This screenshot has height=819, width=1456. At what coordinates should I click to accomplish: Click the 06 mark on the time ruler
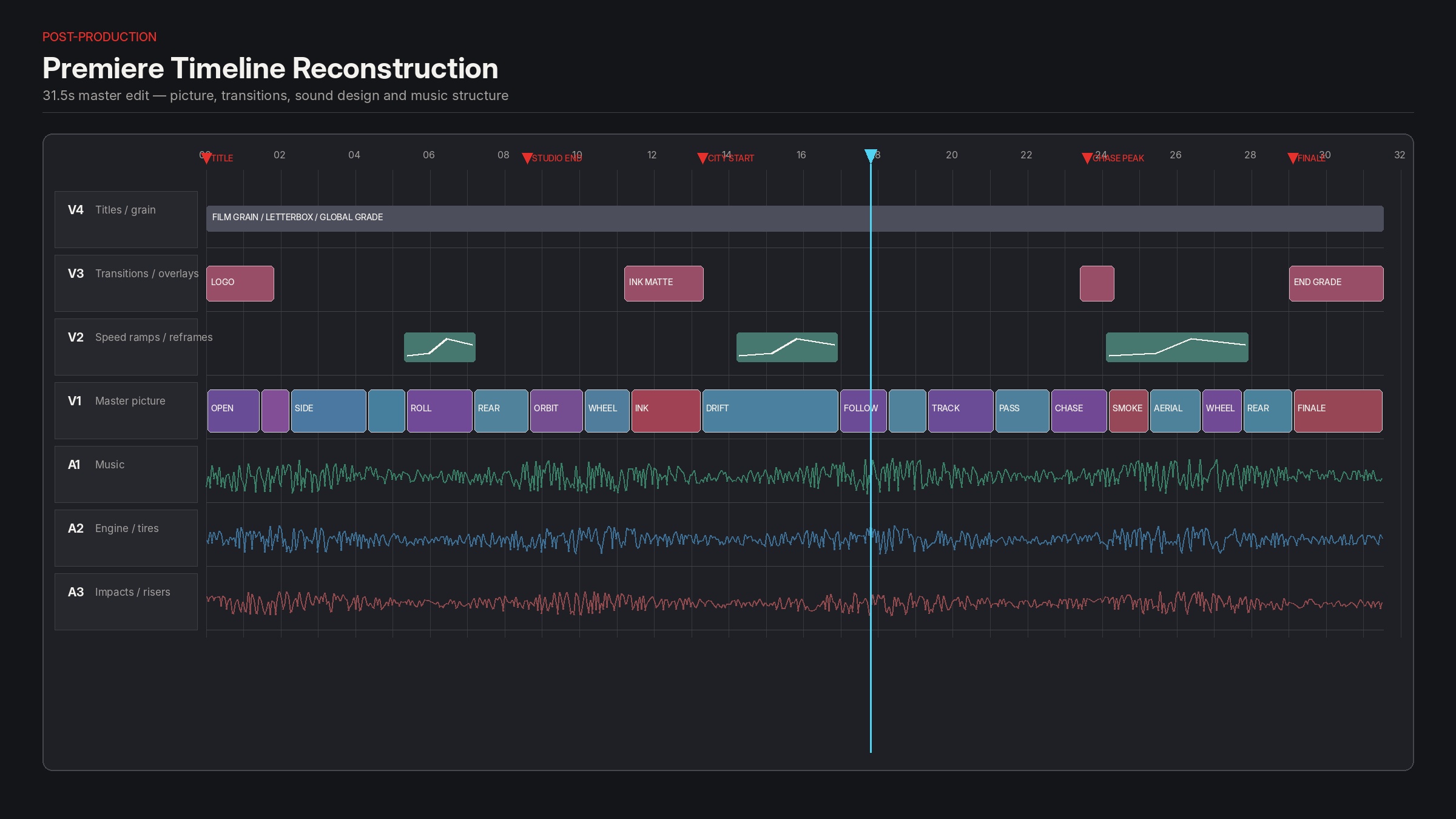coord(429,155)
